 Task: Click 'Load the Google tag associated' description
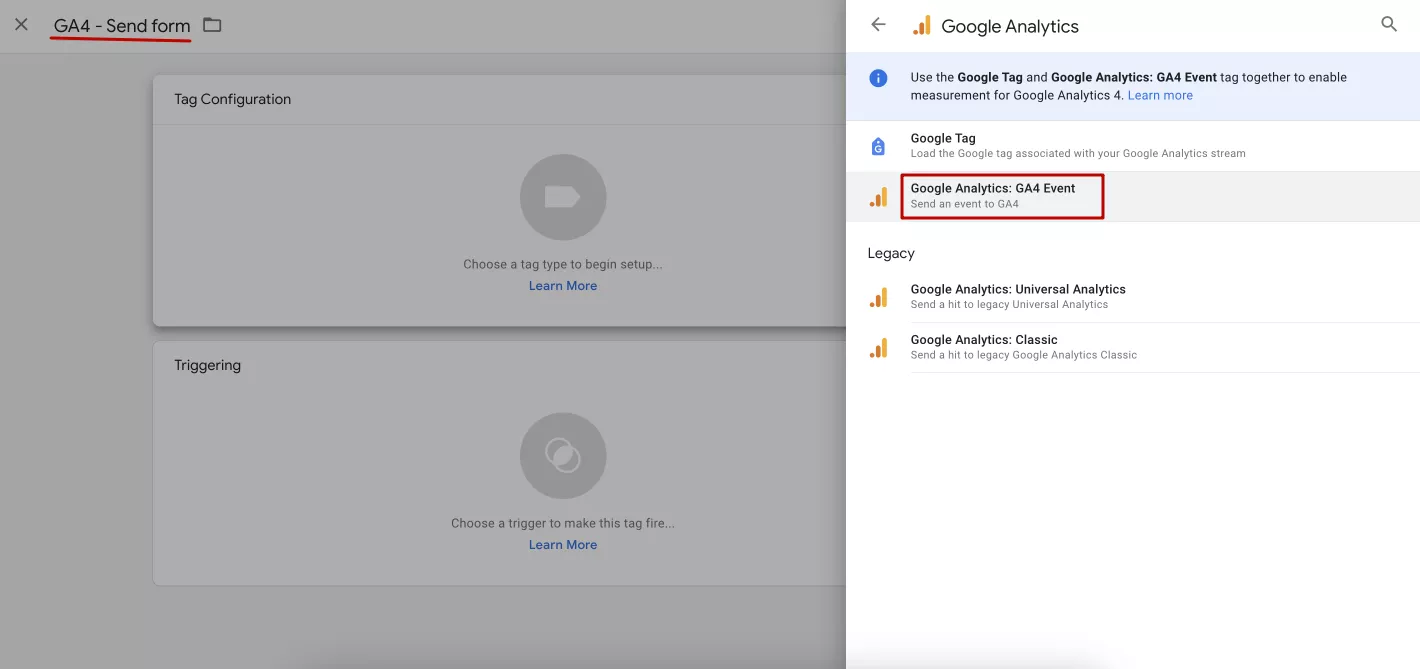tap(1078, 154)
